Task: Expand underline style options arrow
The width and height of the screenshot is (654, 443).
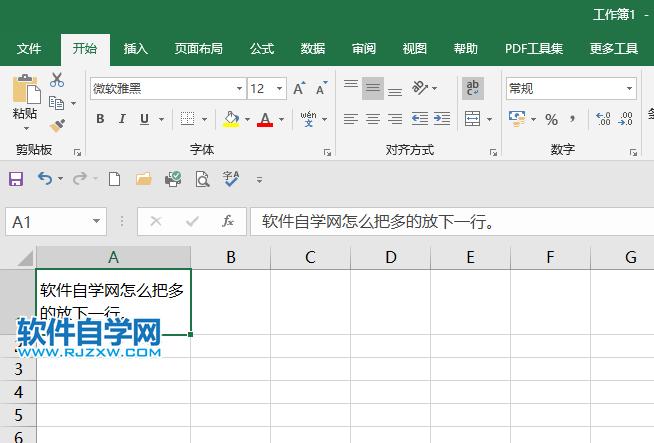Action: (161, 120)
